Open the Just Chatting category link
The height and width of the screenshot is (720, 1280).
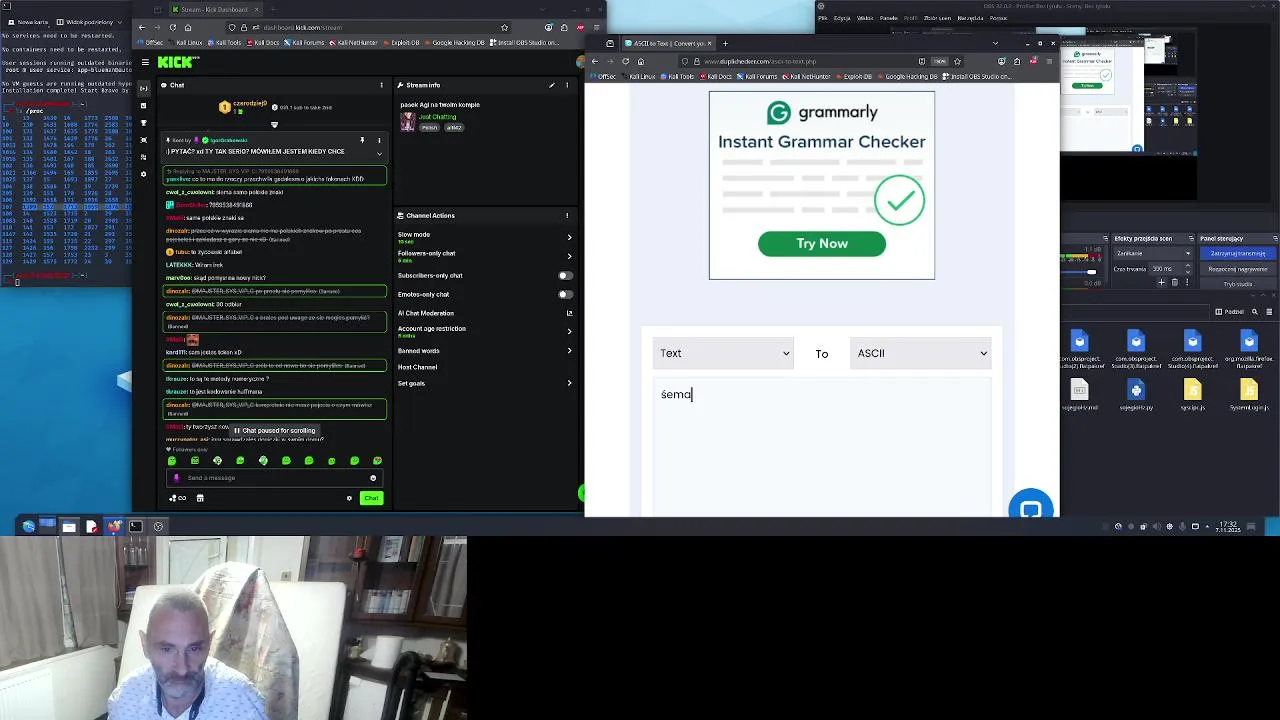point(438,117)
